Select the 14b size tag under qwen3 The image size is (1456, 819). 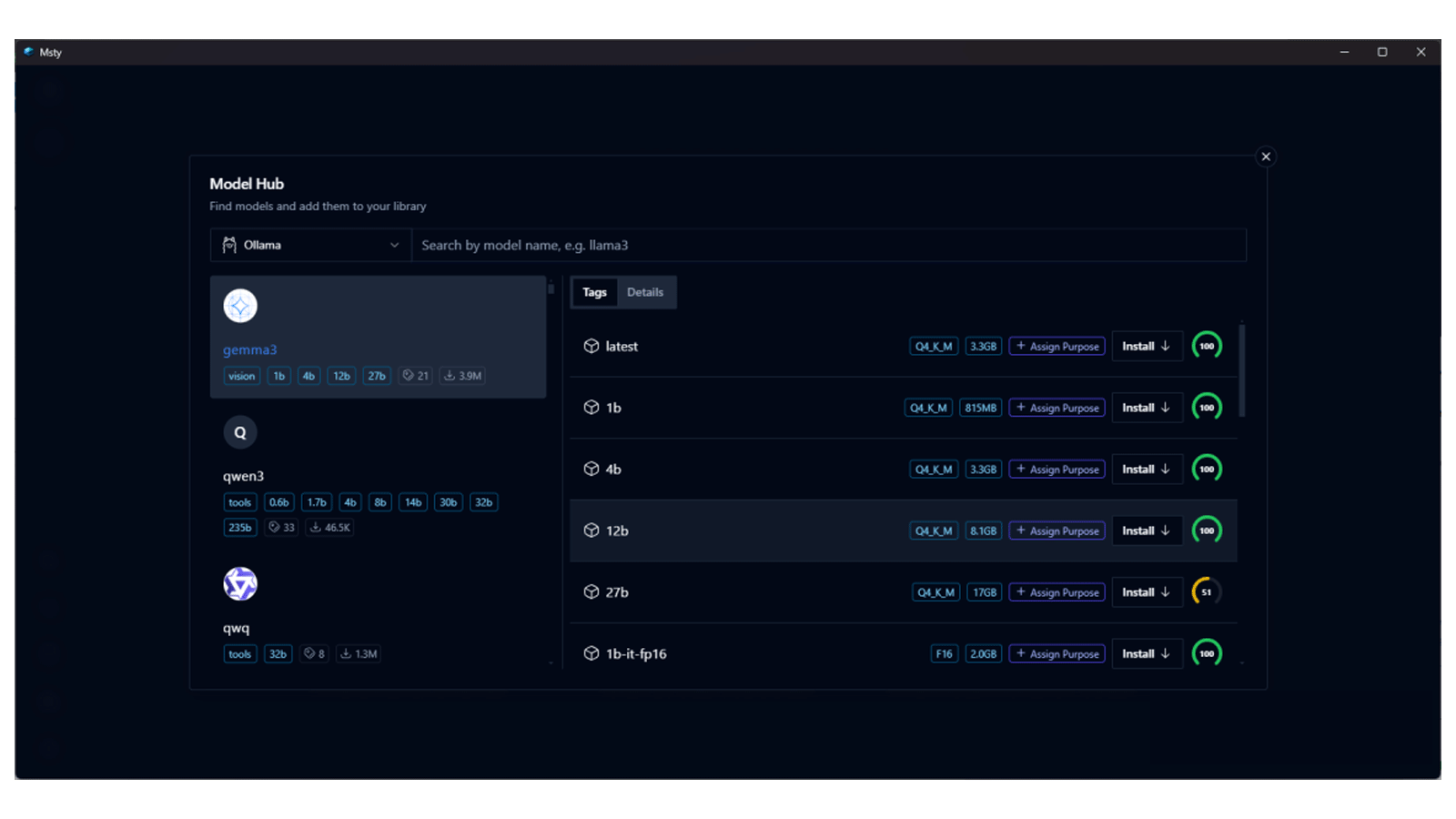point(413,502)
